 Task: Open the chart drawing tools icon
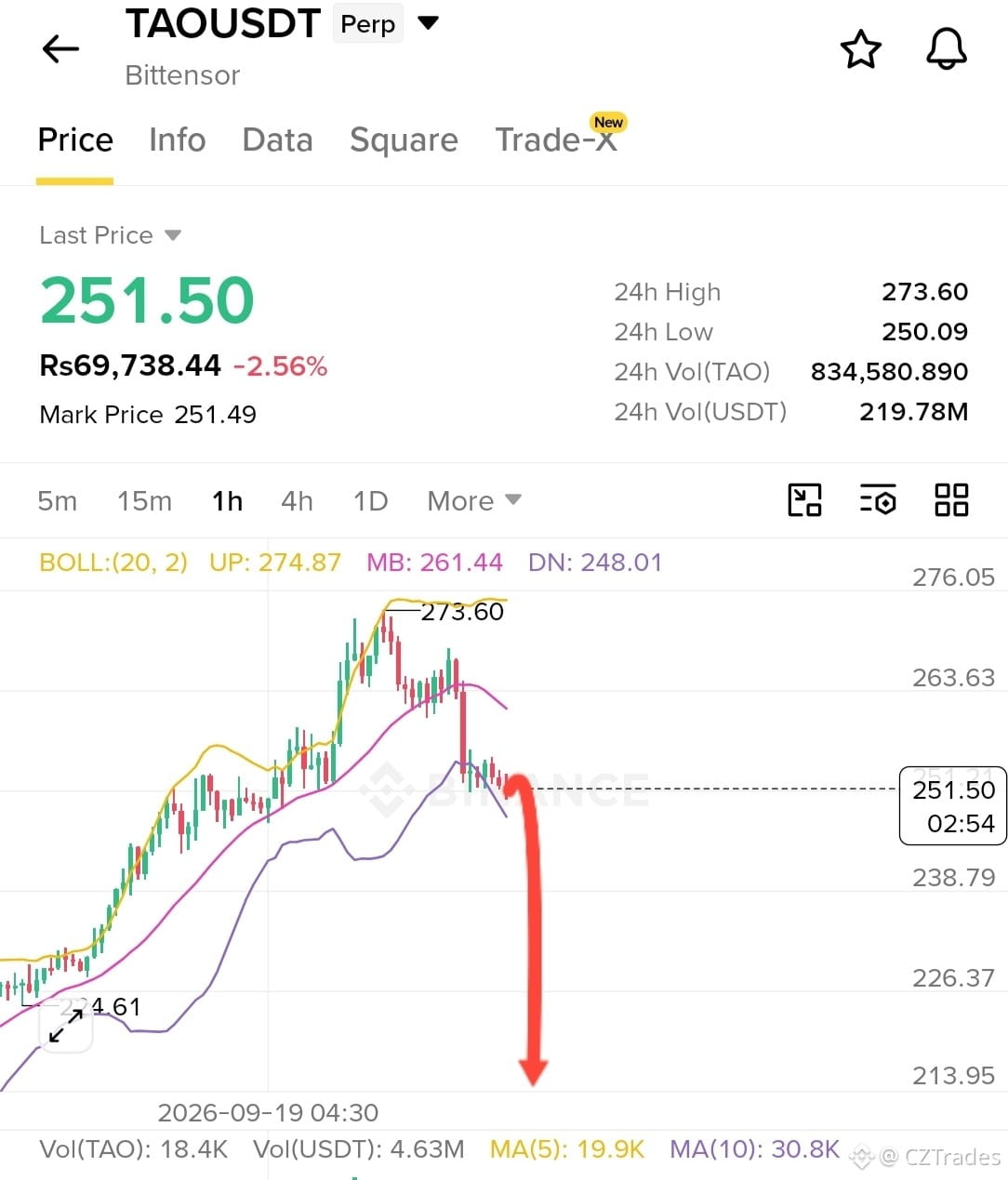click(x=804, y=500)
